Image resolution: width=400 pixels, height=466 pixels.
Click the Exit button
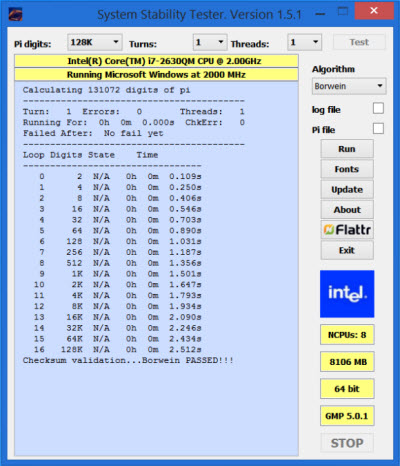click(x=347, y=250)
